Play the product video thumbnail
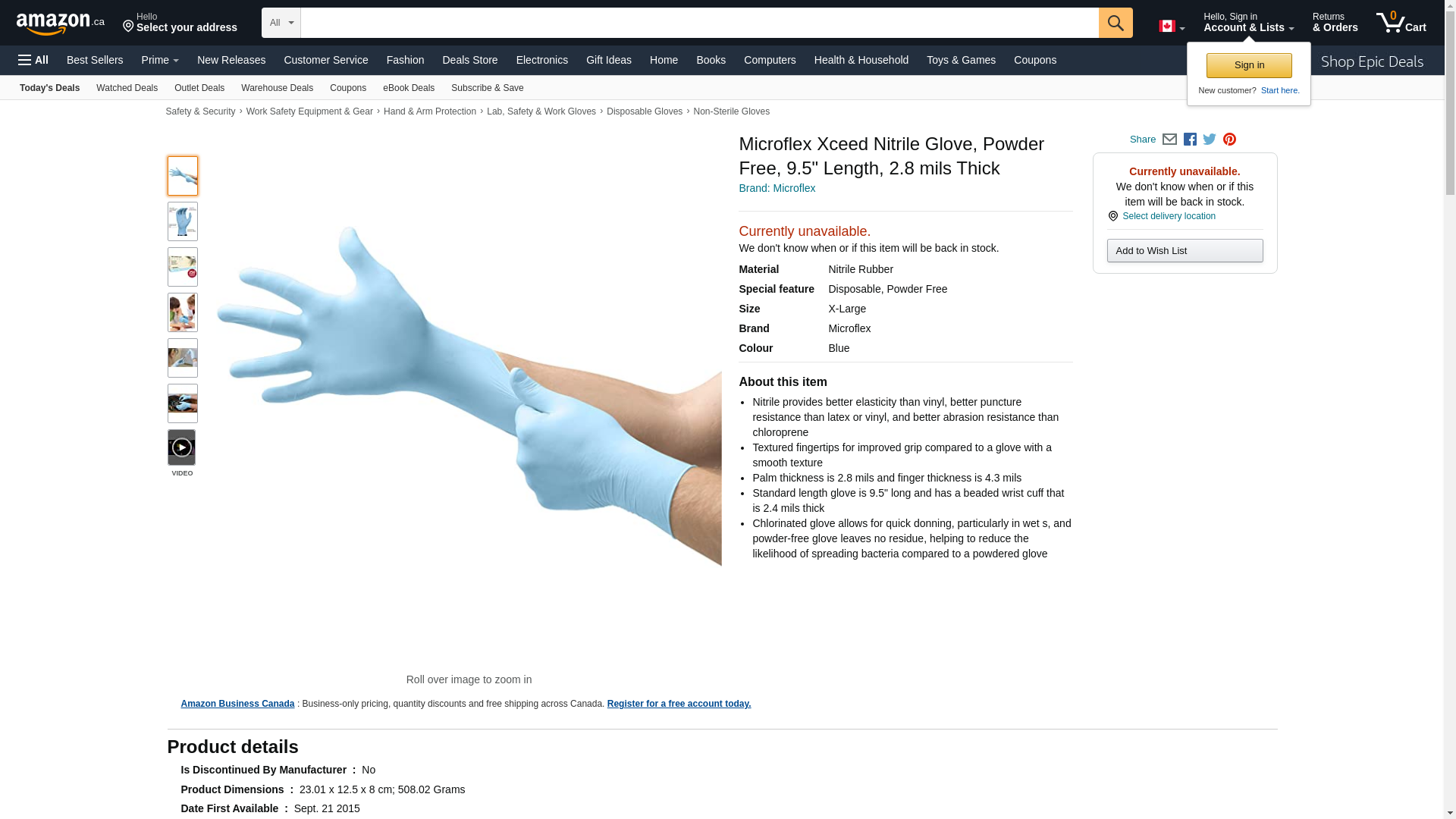1456x819 pixels. pyautogui.click(x=181, y=447)
